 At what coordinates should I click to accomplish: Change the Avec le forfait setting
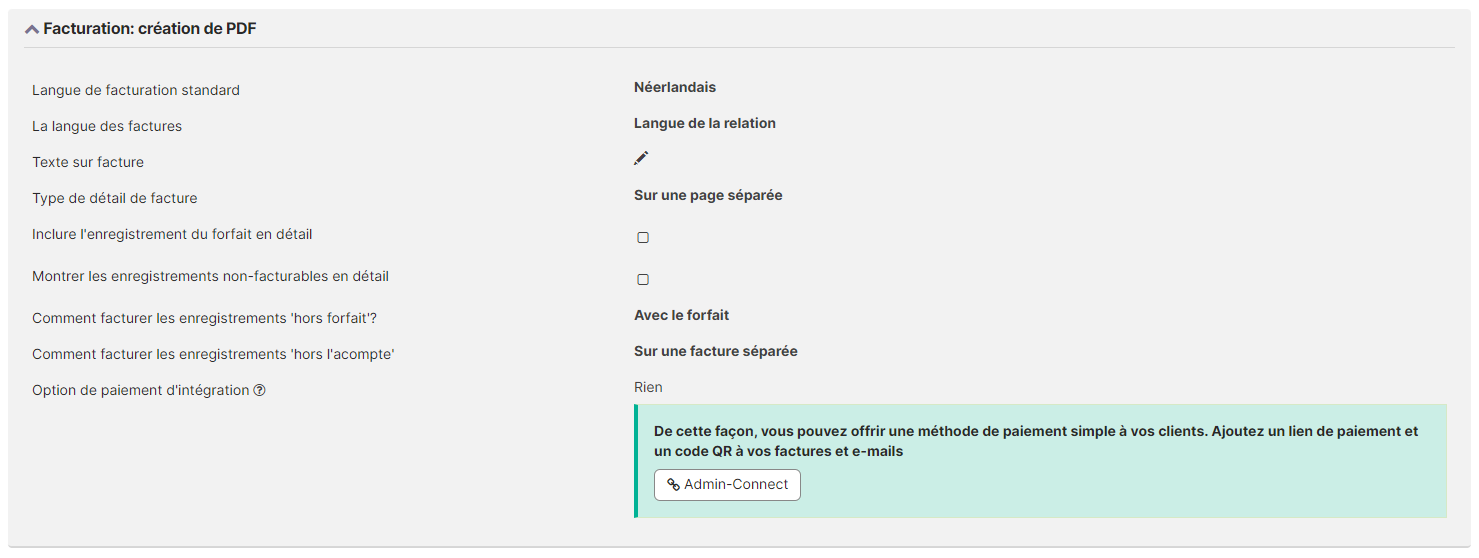(682, 316)
